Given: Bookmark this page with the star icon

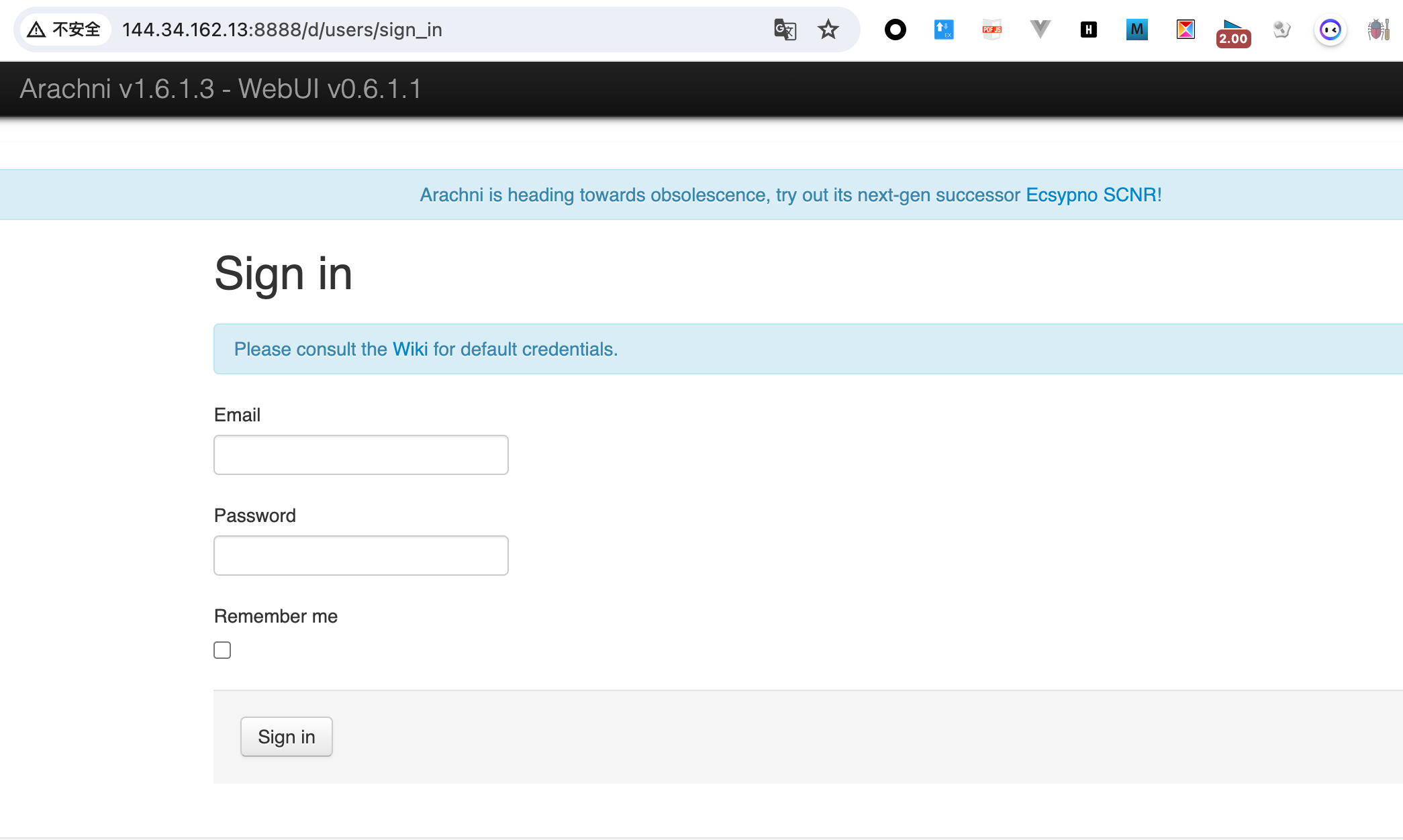Looking at the screenshot, I should pyautogui.click(x=828, y=30).
